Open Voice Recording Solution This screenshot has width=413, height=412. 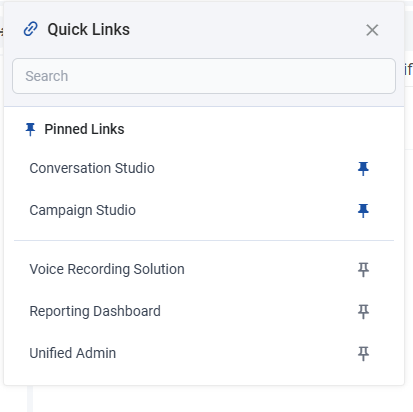(x=107, y=269)
